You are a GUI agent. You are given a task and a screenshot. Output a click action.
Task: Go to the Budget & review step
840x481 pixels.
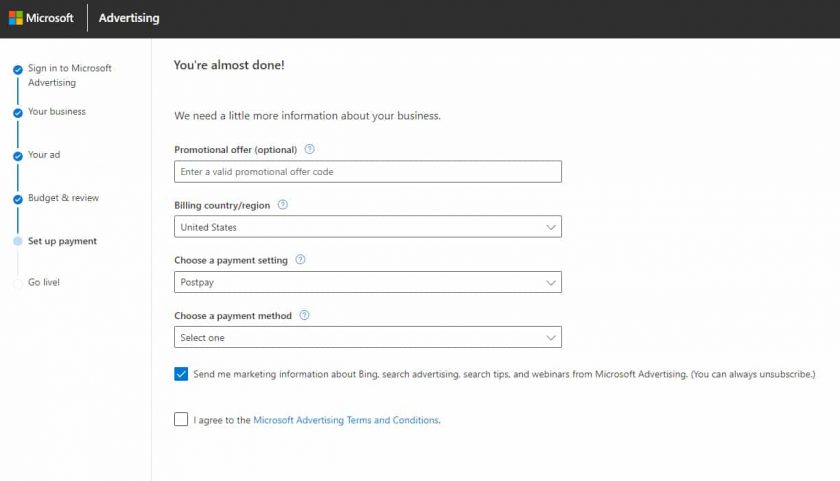point(63,198)
